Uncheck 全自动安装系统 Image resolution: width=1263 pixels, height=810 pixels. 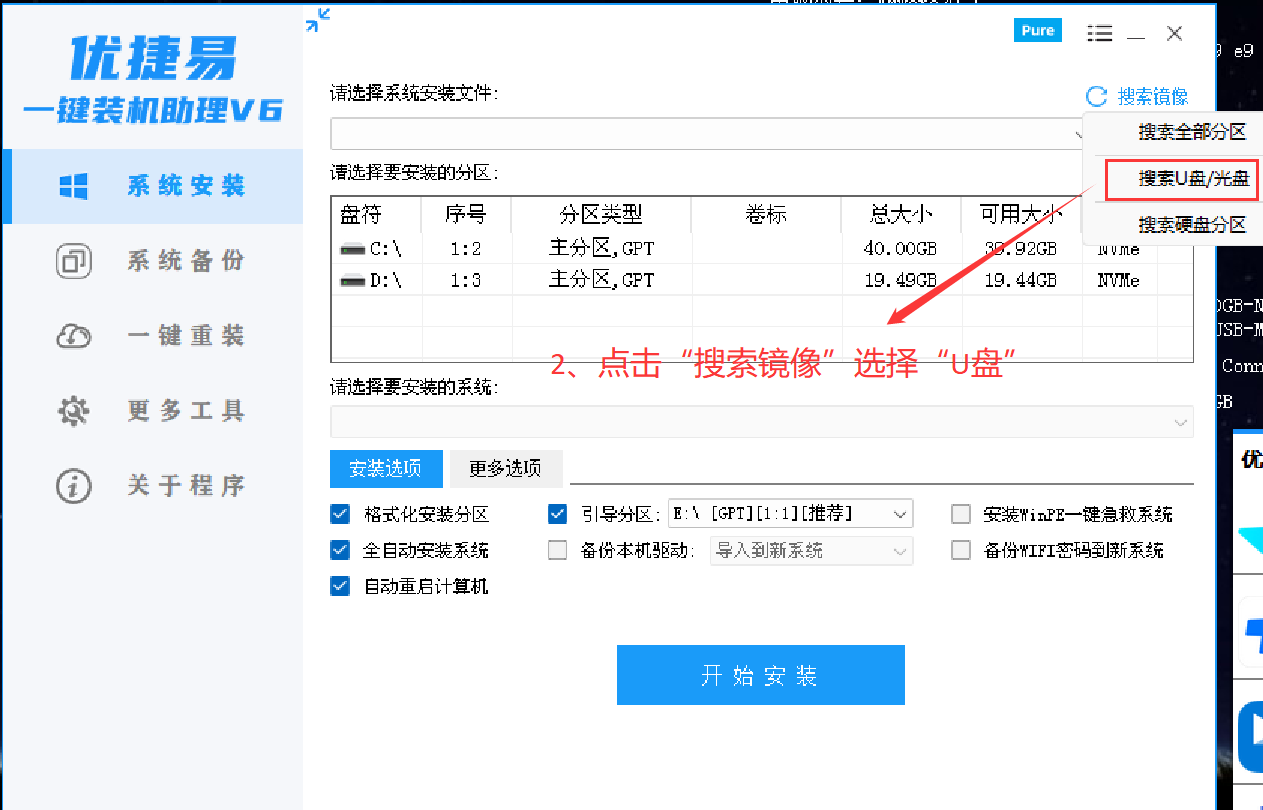(340, 550)
